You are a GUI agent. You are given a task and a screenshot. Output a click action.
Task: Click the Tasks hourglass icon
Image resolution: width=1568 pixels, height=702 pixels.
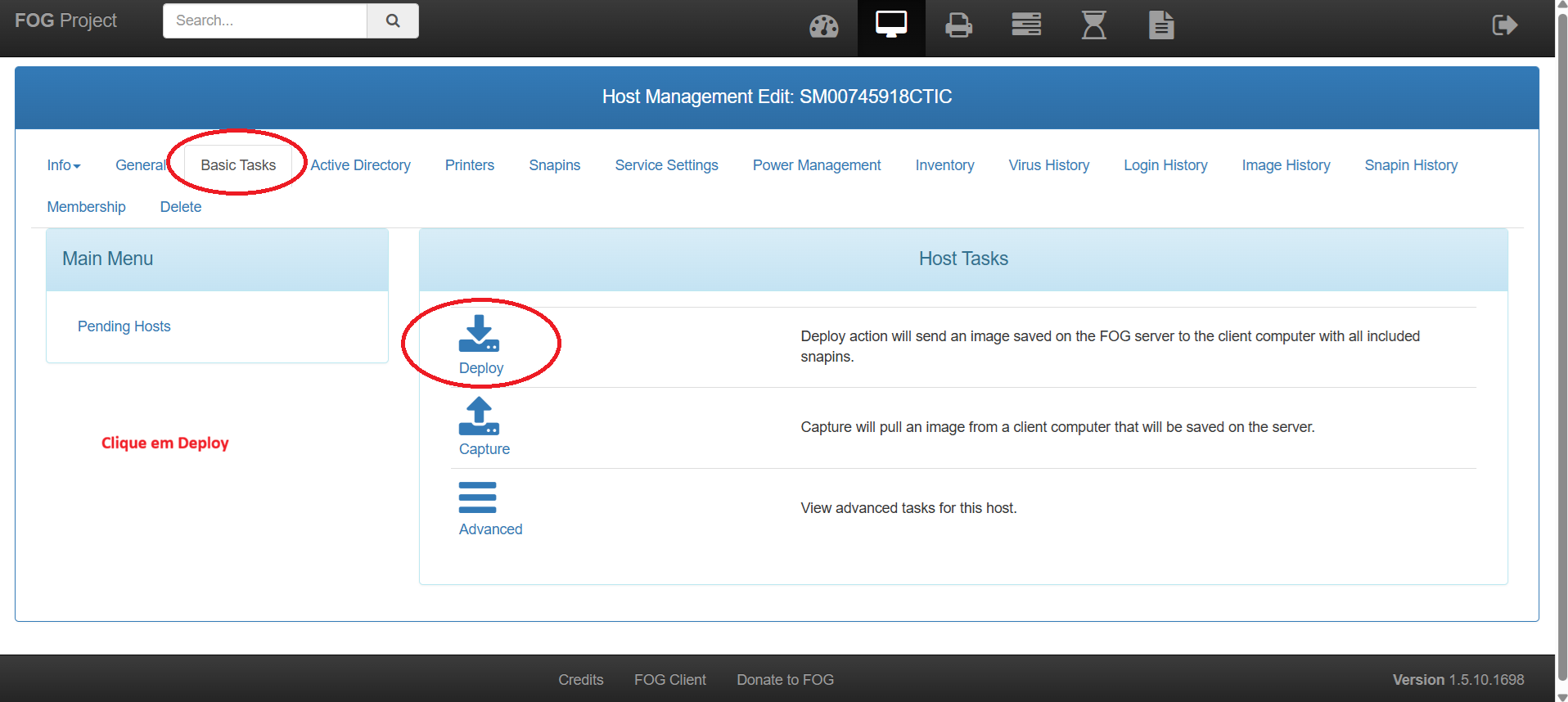coord(1093,25)
